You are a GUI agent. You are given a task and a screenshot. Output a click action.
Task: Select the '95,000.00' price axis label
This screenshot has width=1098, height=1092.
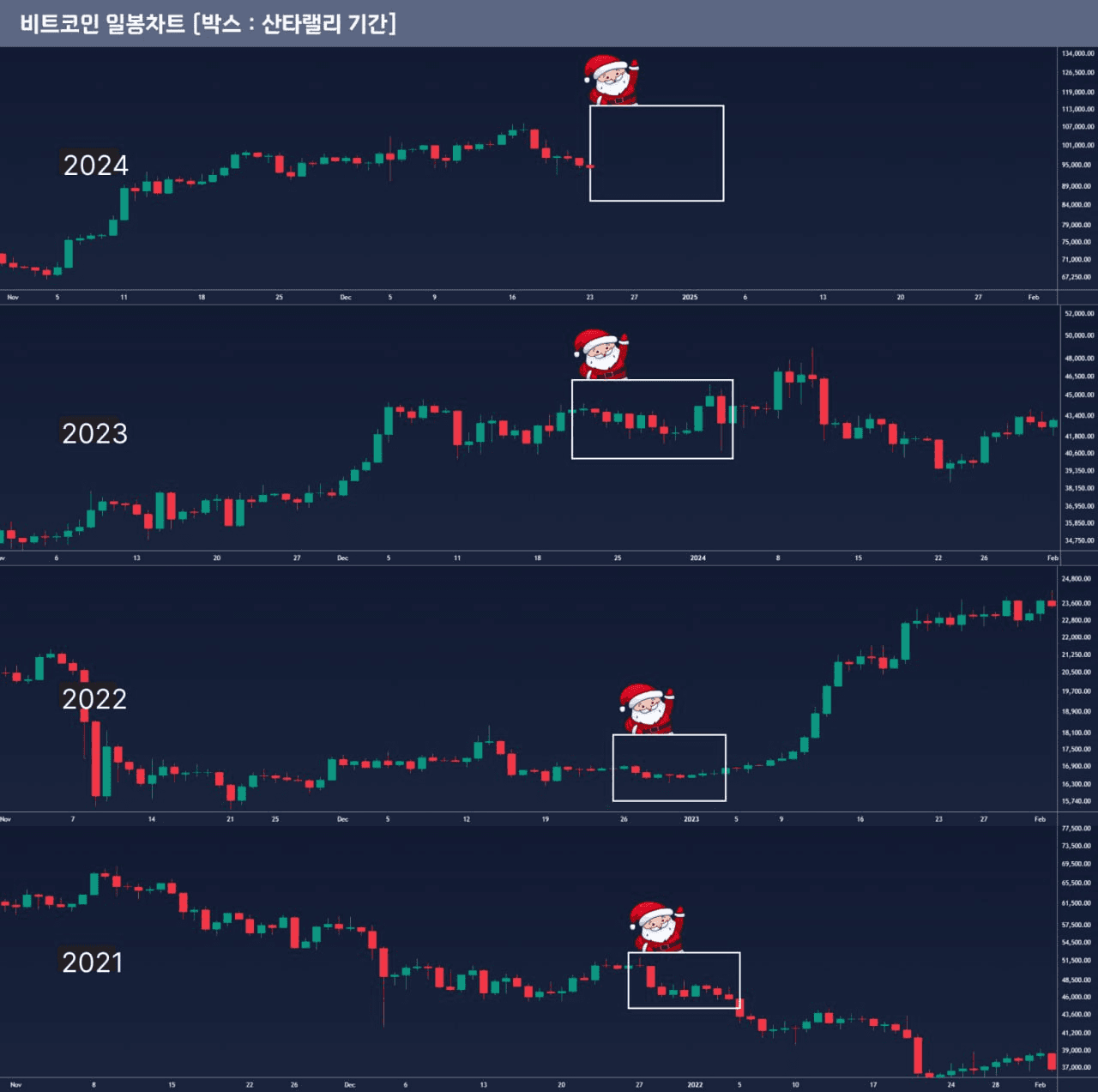pyautogui.click(x=1077, y=165)
